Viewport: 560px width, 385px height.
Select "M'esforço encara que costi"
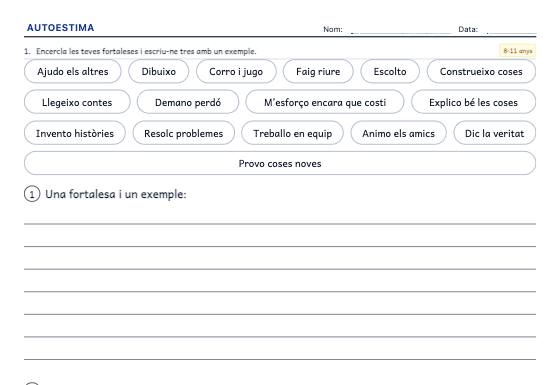click(325, 102)
